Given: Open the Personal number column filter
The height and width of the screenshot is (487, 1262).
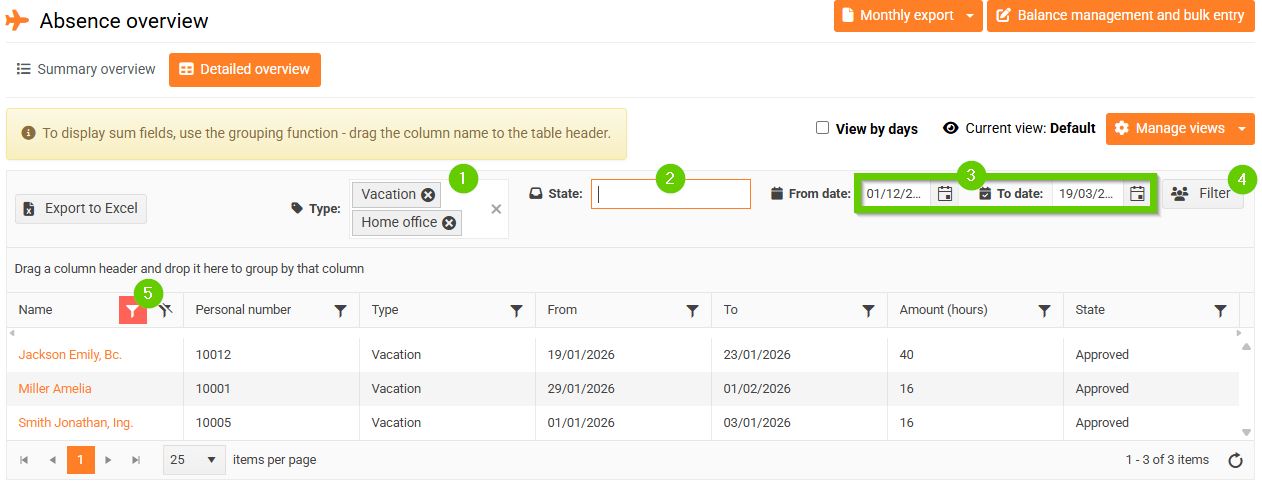Looking at the screenshot, I should tap(340, 311).
